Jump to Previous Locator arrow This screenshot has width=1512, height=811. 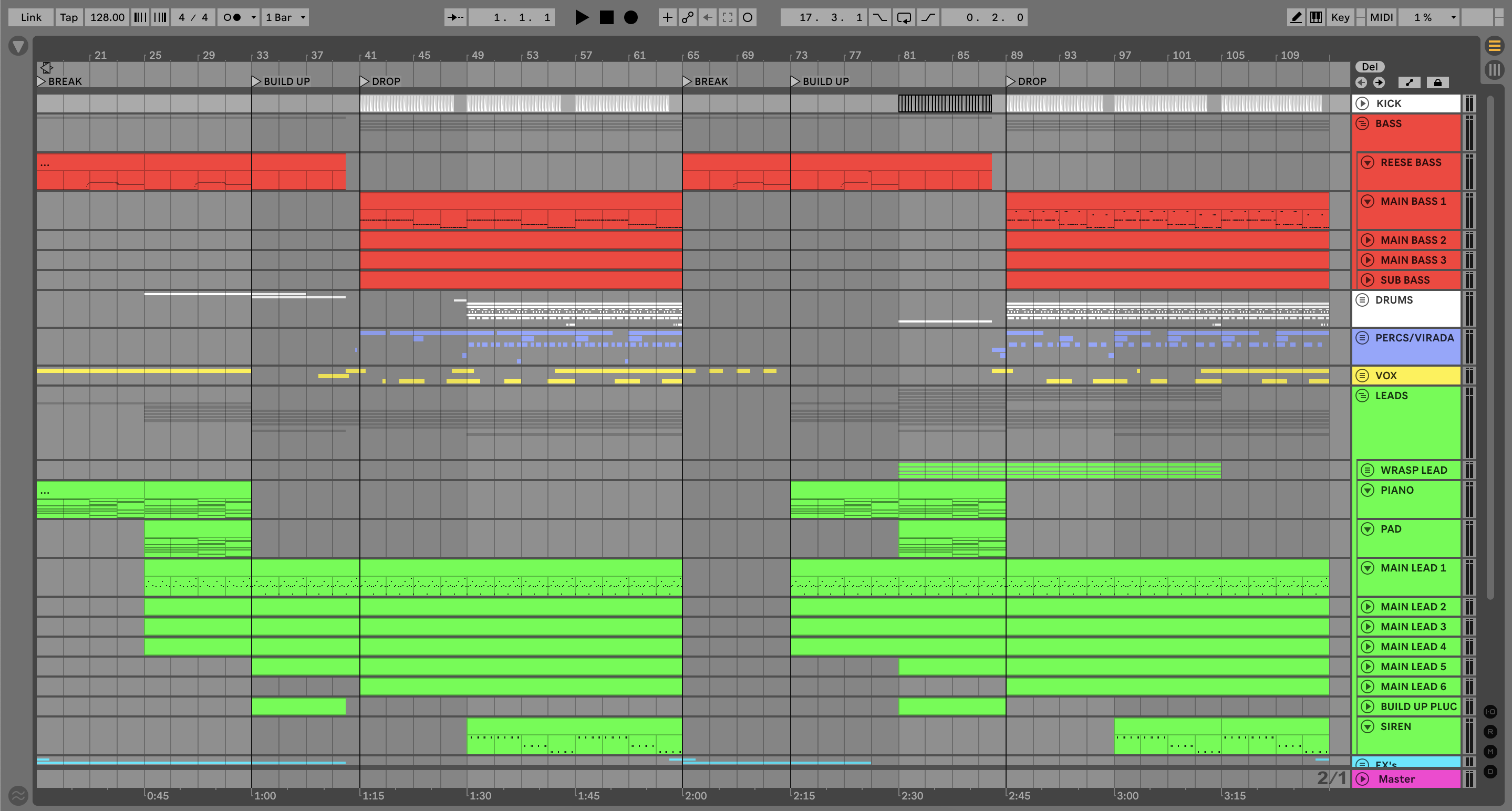pos(1361,83)
